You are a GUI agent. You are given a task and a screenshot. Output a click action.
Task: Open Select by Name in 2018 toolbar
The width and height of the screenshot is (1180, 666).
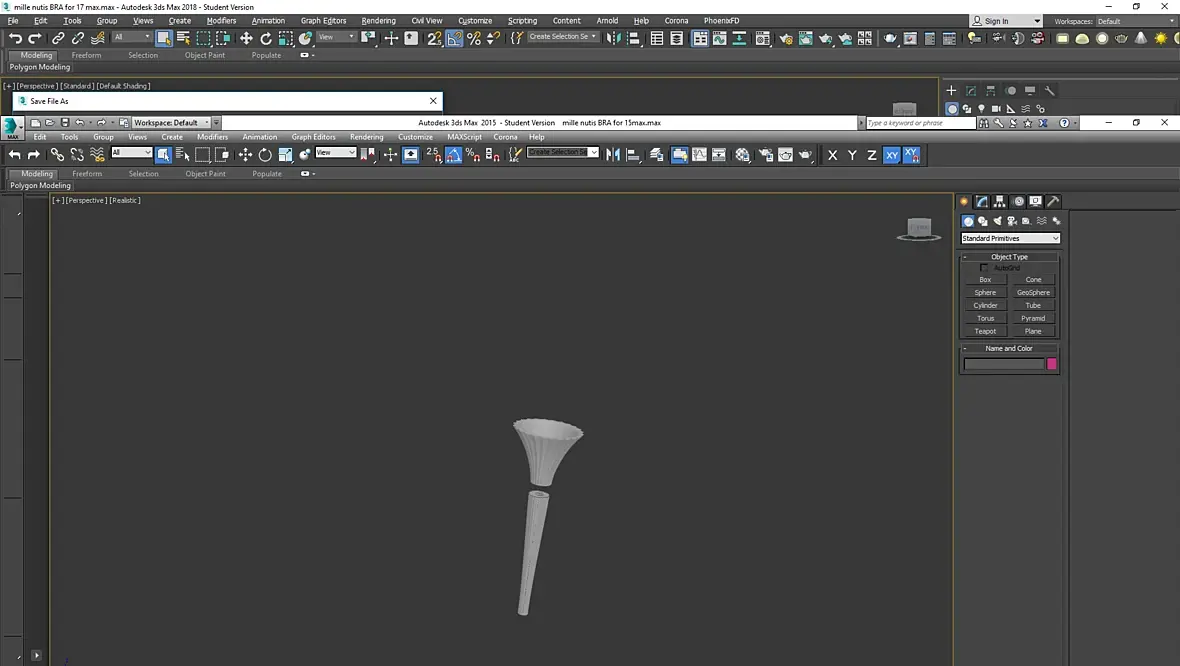(x=183, y=38)
